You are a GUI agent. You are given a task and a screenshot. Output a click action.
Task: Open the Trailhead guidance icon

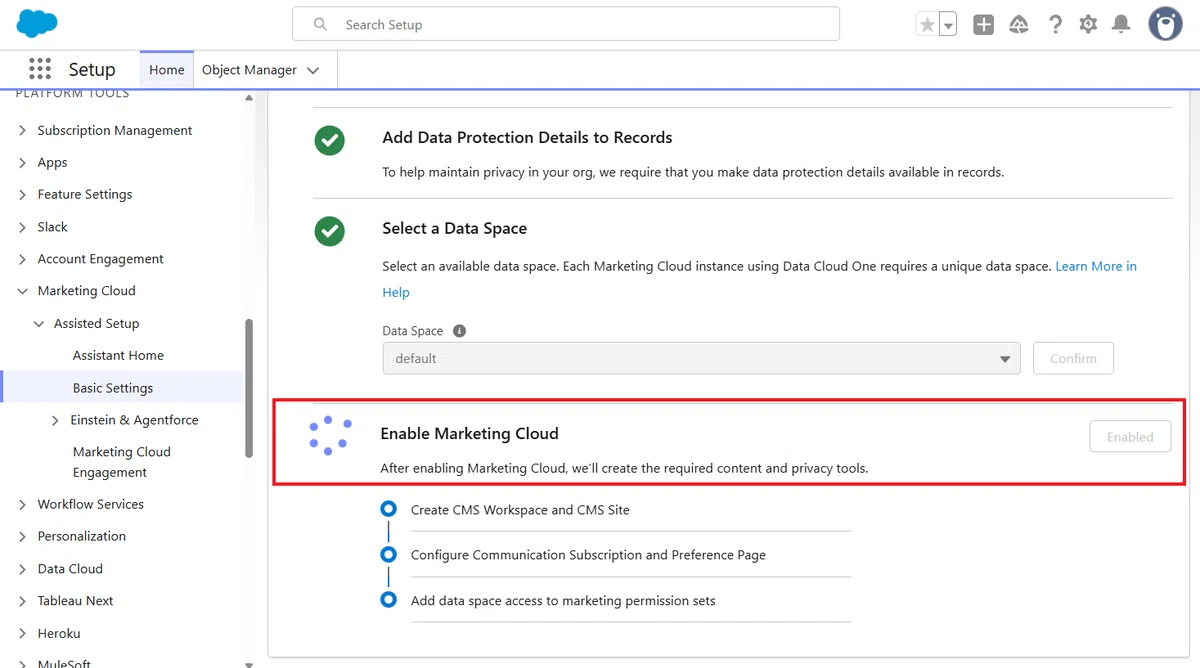pos(1019,24)
